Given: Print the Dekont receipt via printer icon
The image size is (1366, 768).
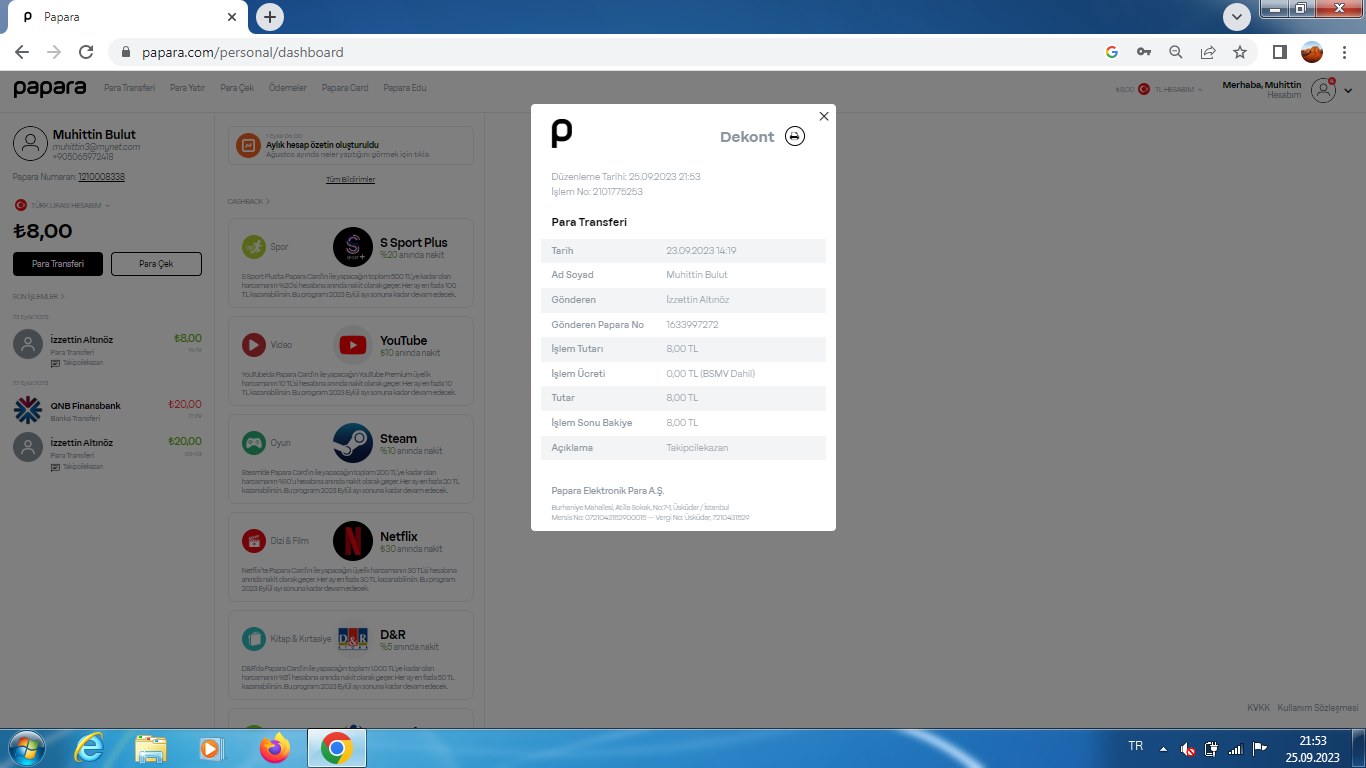Looking at the screenshot, I should pyautogui.click(x=795, y=136).
